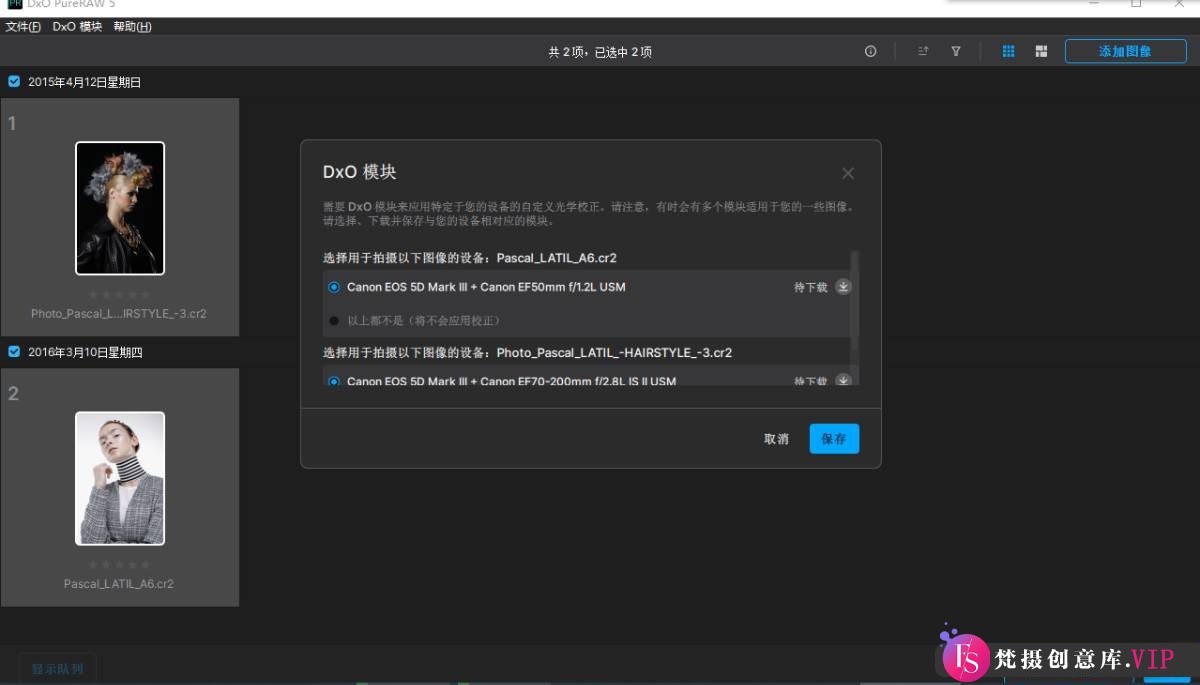Download the EF70-200mm f/2.8L module
This screenshot has width=1200, height=685.
pyautogui.click(x=843, y=381)
